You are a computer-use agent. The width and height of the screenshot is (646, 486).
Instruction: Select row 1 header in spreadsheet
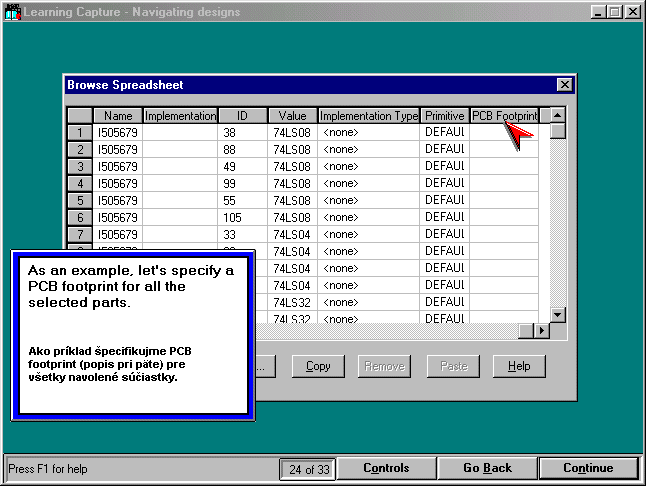(80, 132)
